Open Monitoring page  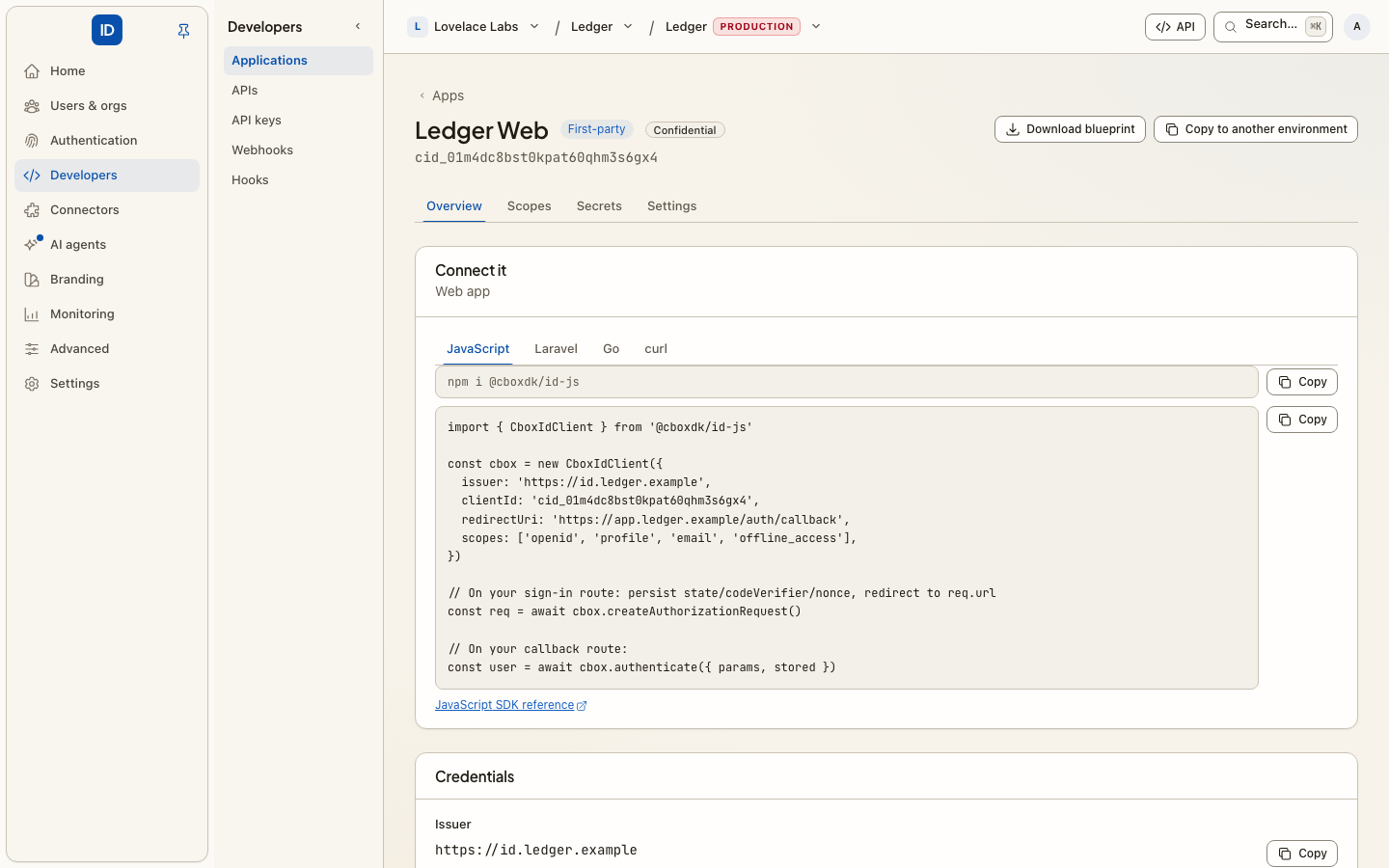[x=107, y=314]
